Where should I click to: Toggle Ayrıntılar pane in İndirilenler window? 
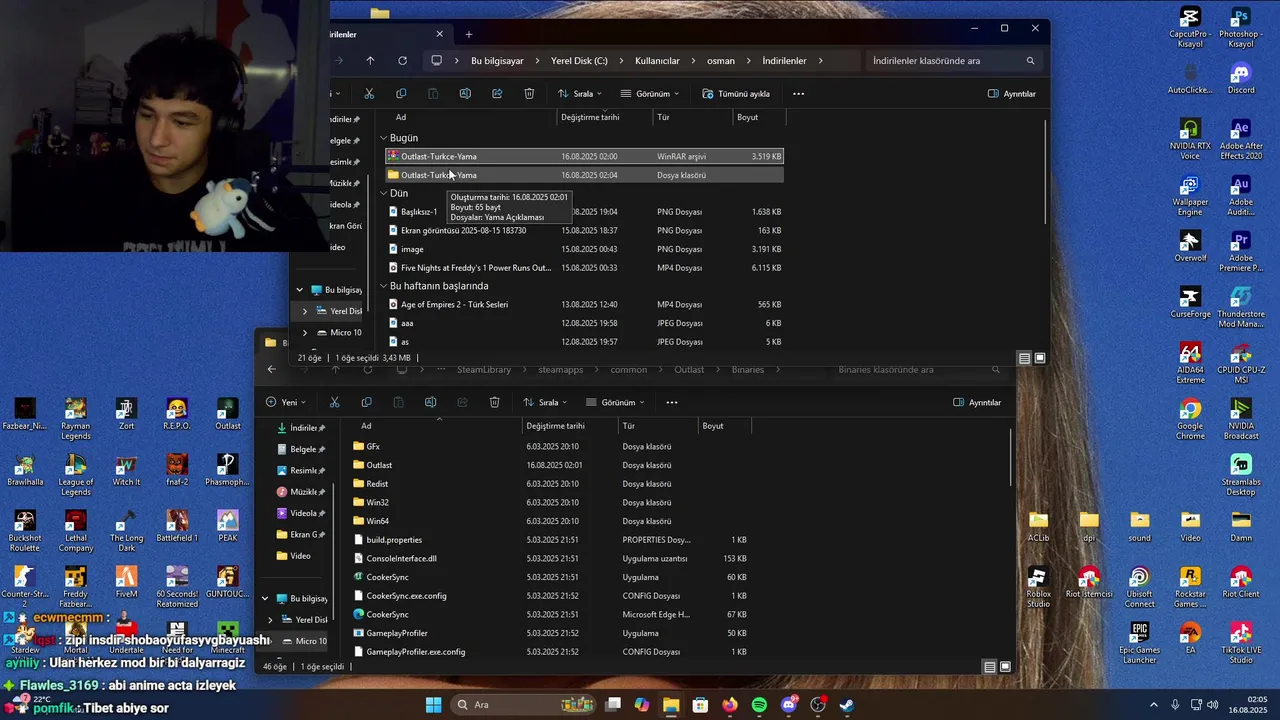(1012, 94)
